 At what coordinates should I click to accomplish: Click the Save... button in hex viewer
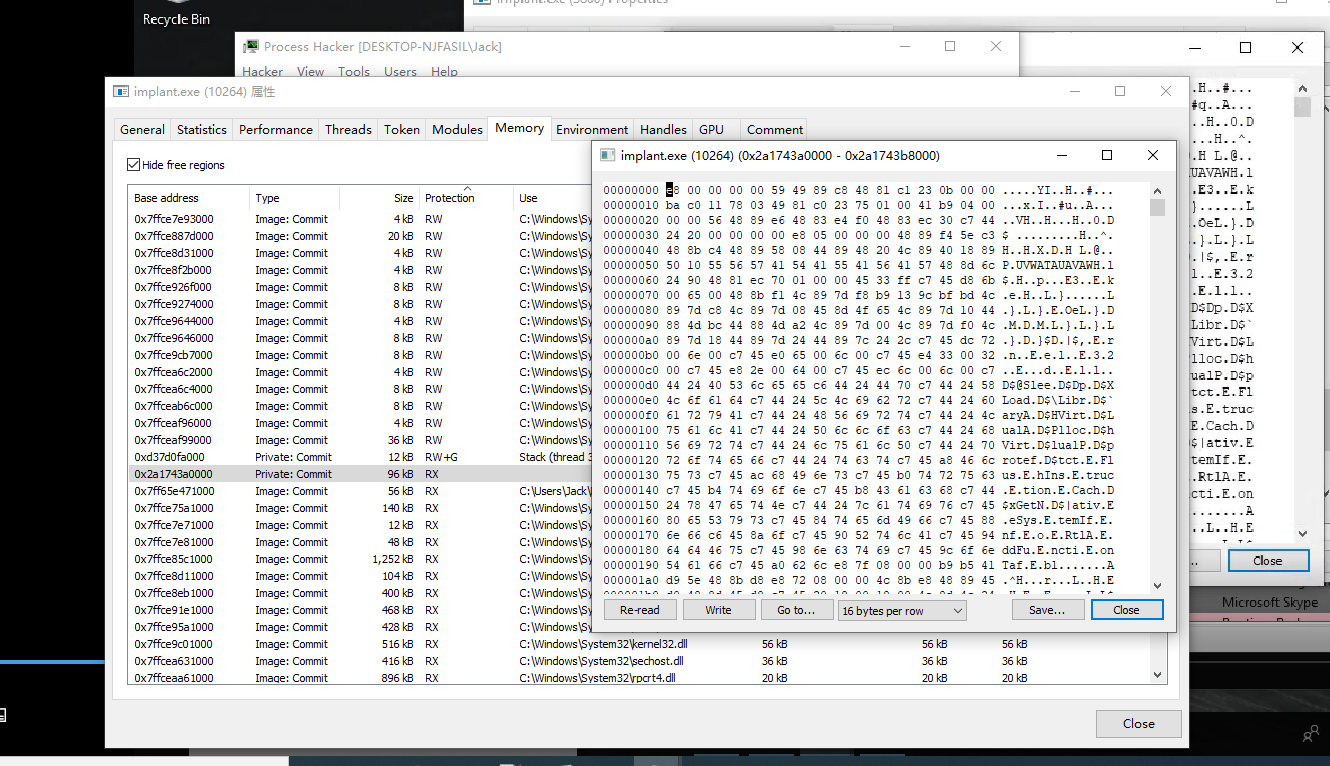pyautogui.click(x=1047, y=610)
